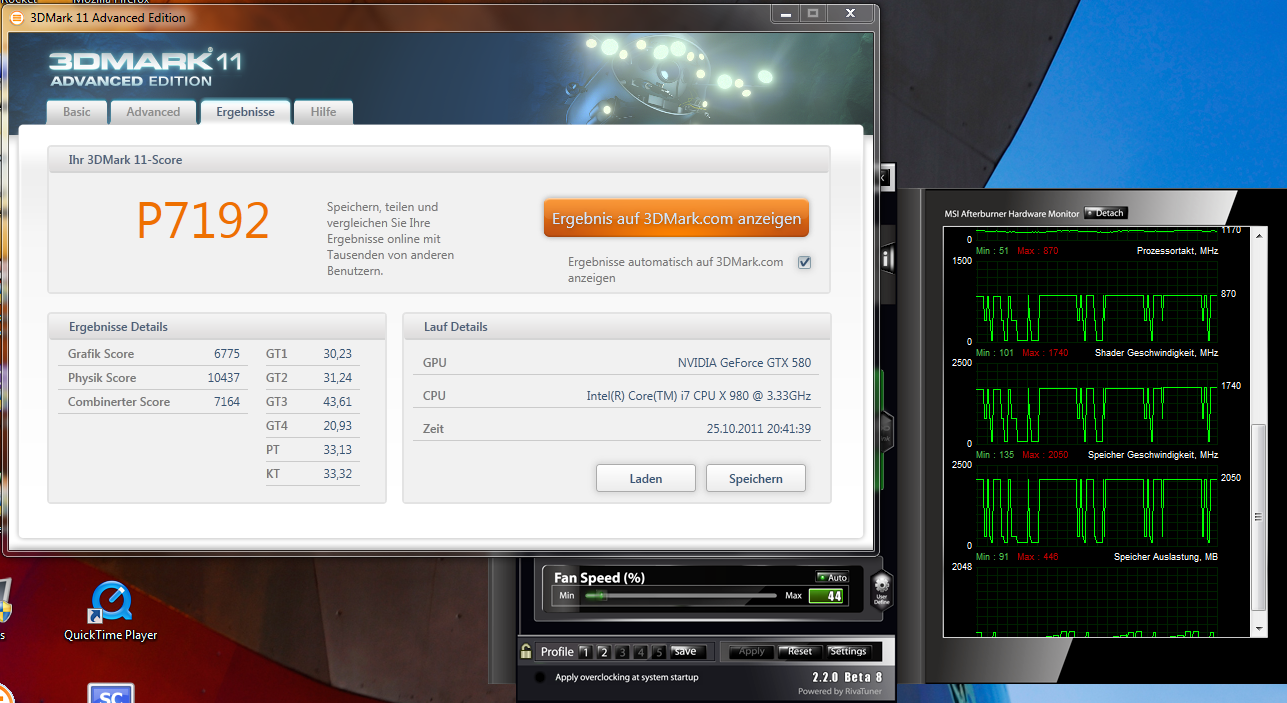Screen dimensions: 1287x703
Task: Select Afterburner profile 2
Action: [x=603, y=652]
